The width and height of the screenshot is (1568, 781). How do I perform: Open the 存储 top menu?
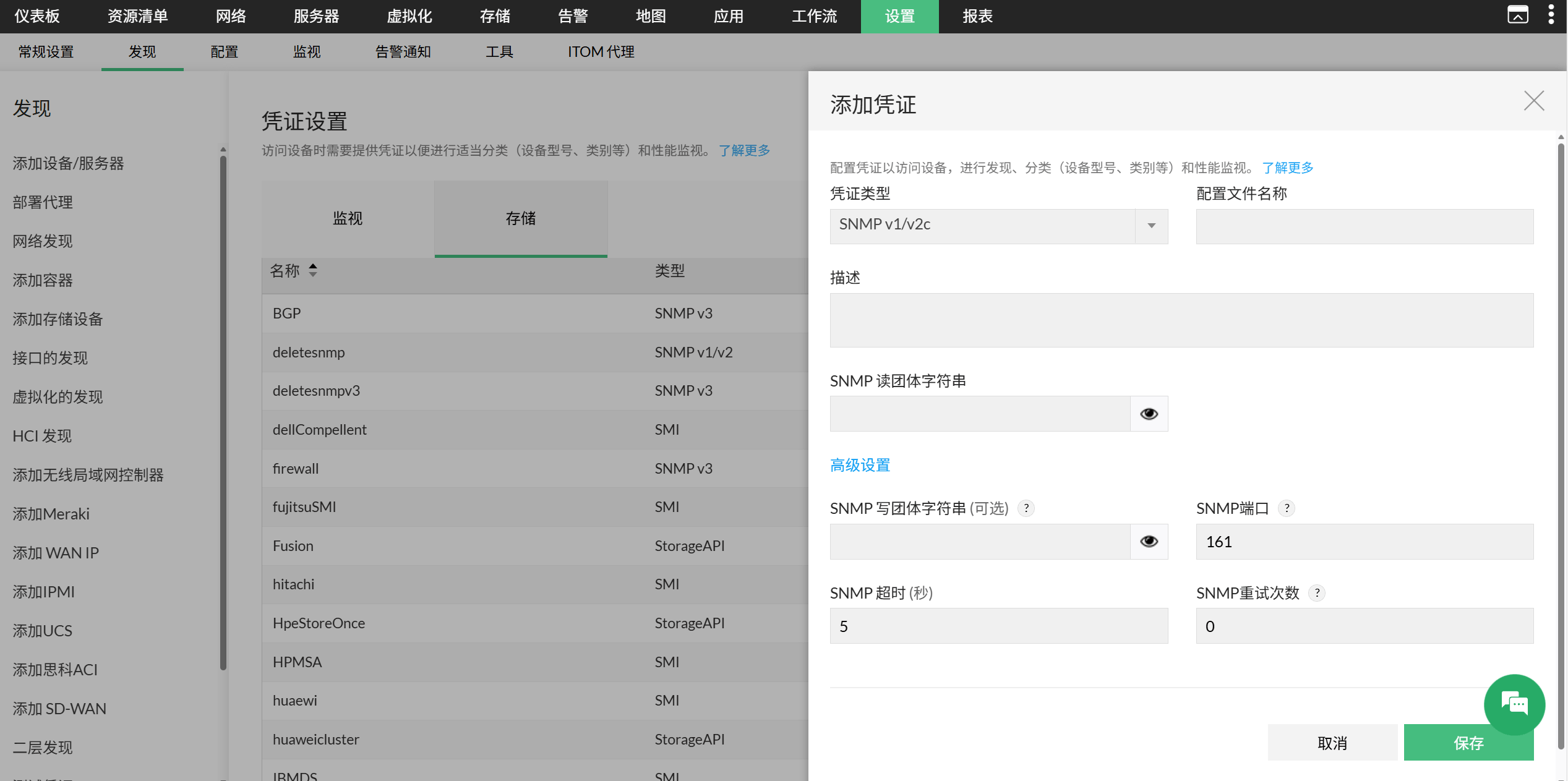coord(495,16)
